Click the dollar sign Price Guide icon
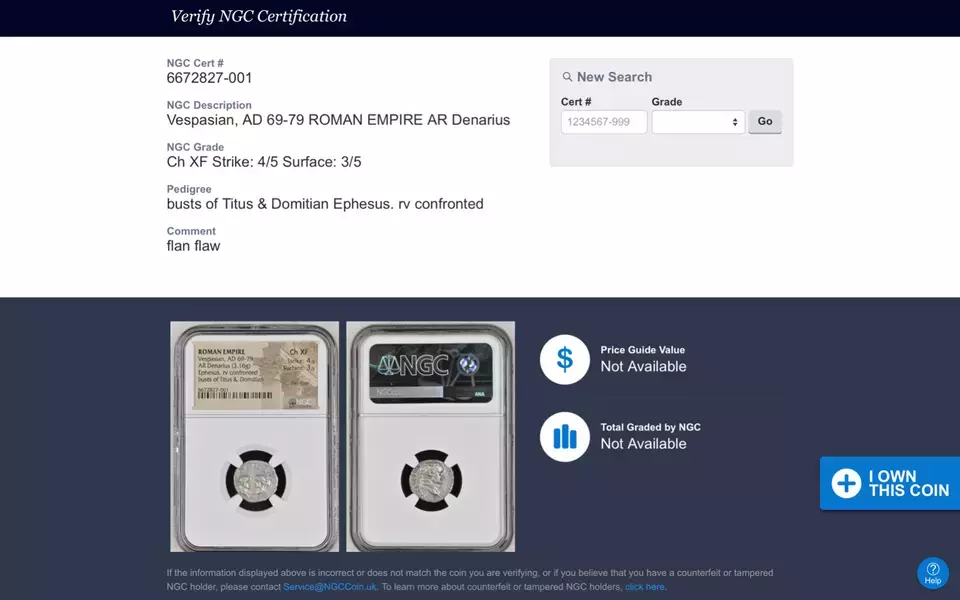Screen dimensions: 960x600 click(565, 360)
